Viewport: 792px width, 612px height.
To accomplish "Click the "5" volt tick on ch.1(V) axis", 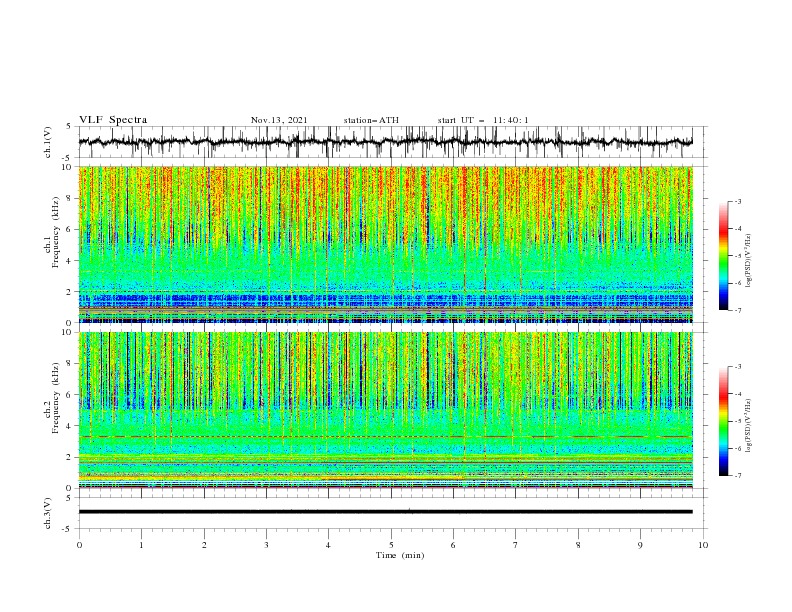I will coord(69,126).
